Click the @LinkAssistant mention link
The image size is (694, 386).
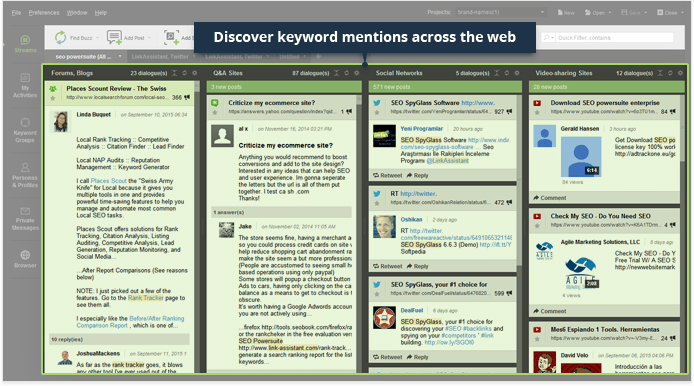pos(447,161)
